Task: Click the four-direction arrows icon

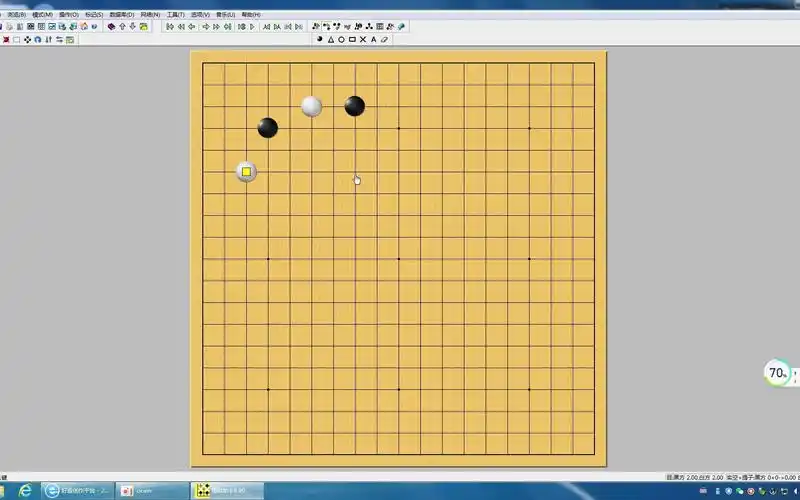Action: (27, 39)
